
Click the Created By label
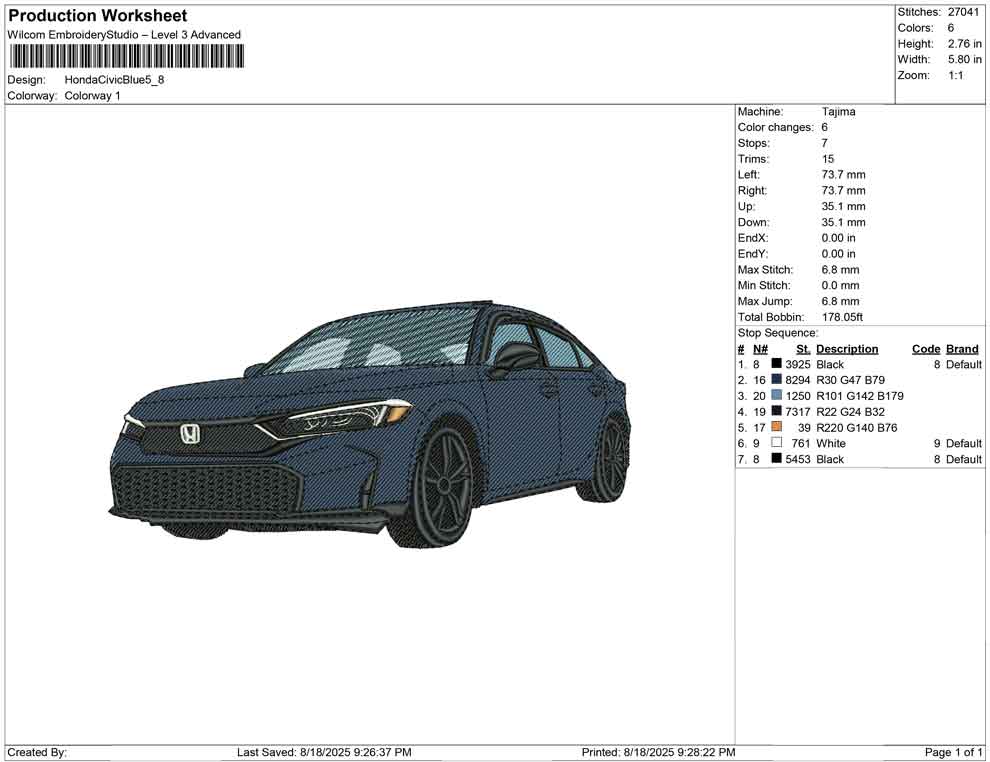point(37,752)
